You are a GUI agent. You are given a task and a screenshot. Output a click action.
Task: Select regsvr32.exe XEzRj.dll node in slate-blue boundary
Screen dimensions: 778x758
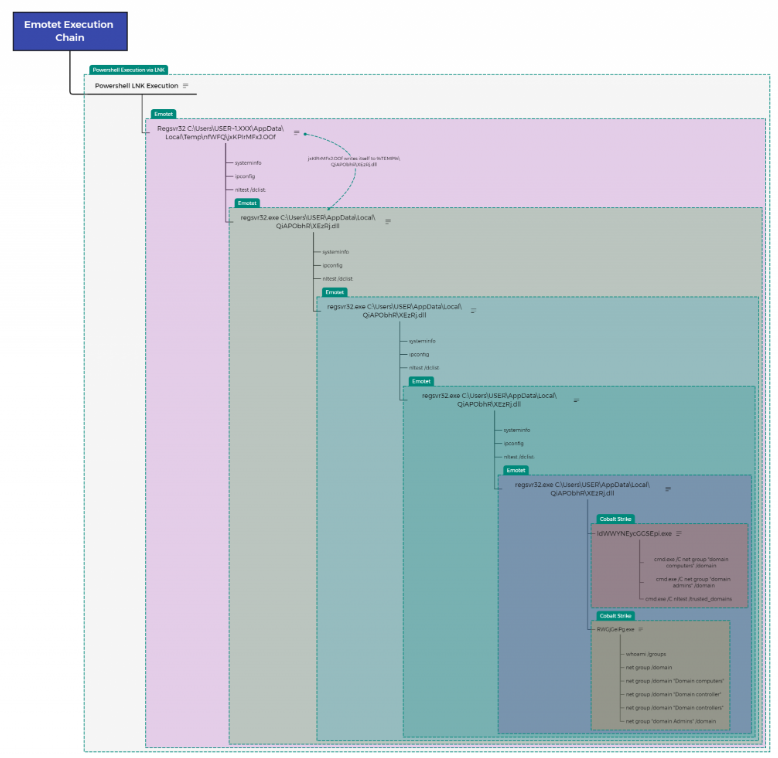tap(582, 489)
